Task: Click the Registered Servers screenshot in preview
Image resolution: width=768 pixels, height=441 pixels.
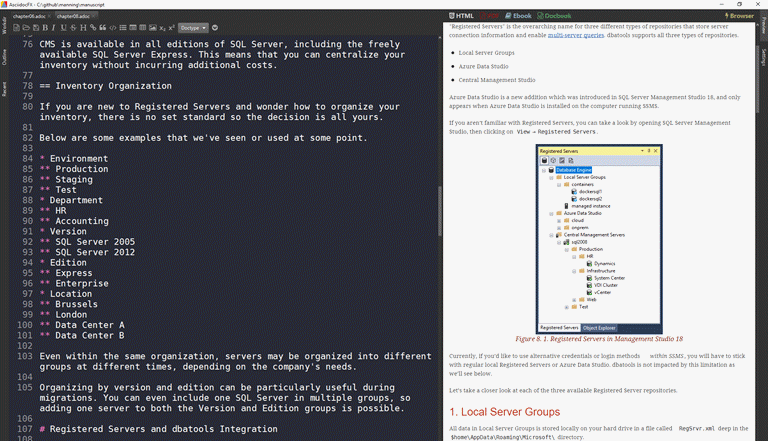Action: [x=599, y=239]
